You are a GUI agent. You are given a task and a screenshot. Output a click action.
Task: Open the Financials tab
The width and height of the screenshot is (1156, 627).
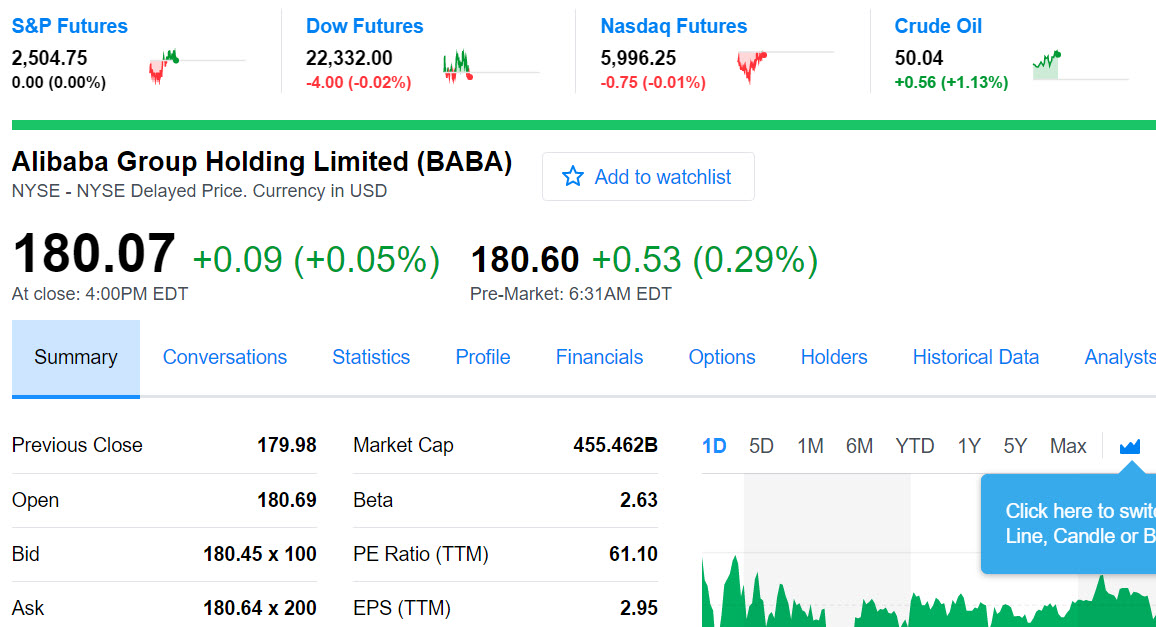599,357
